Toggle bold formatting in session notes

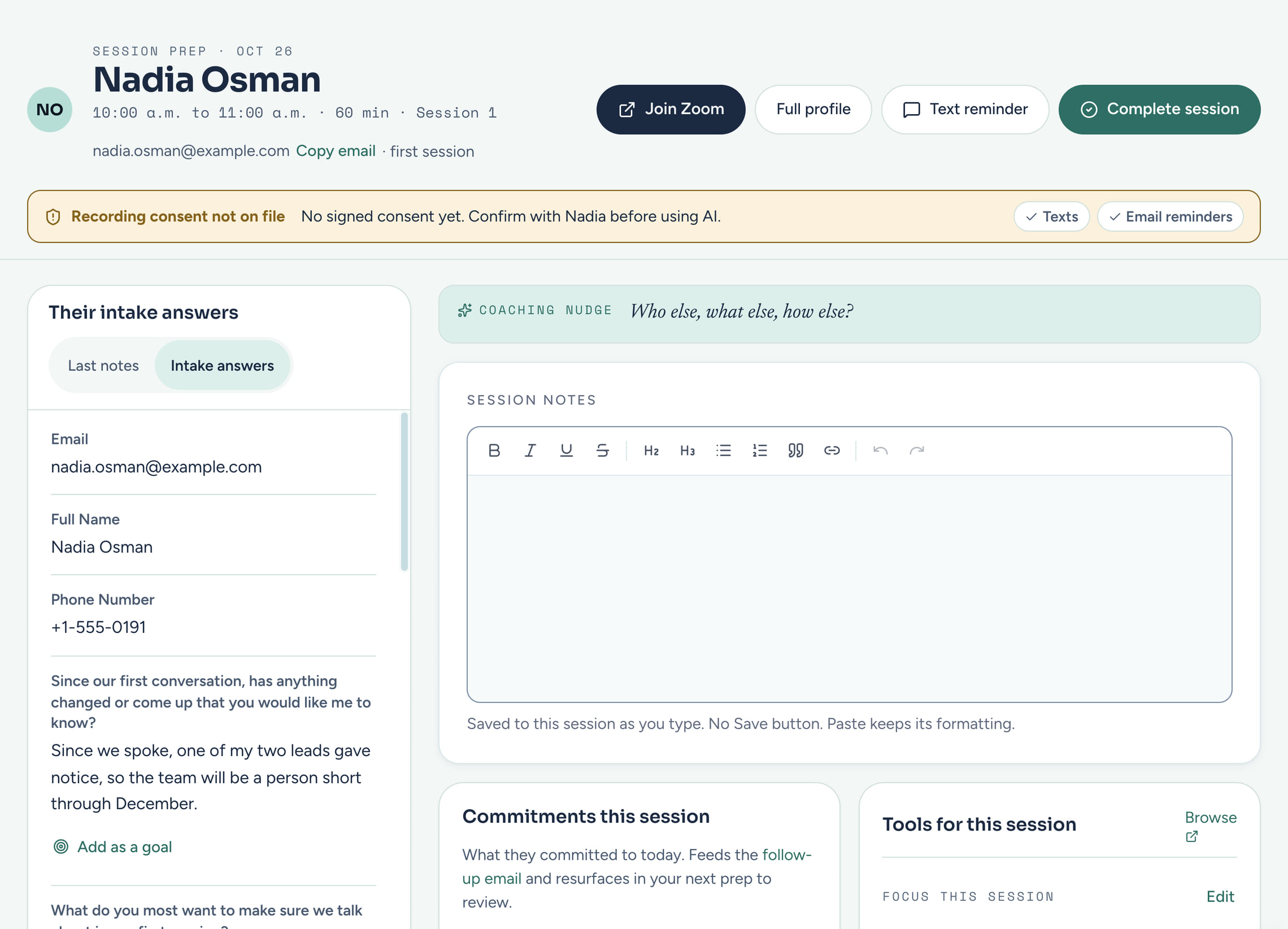point(494,450)
